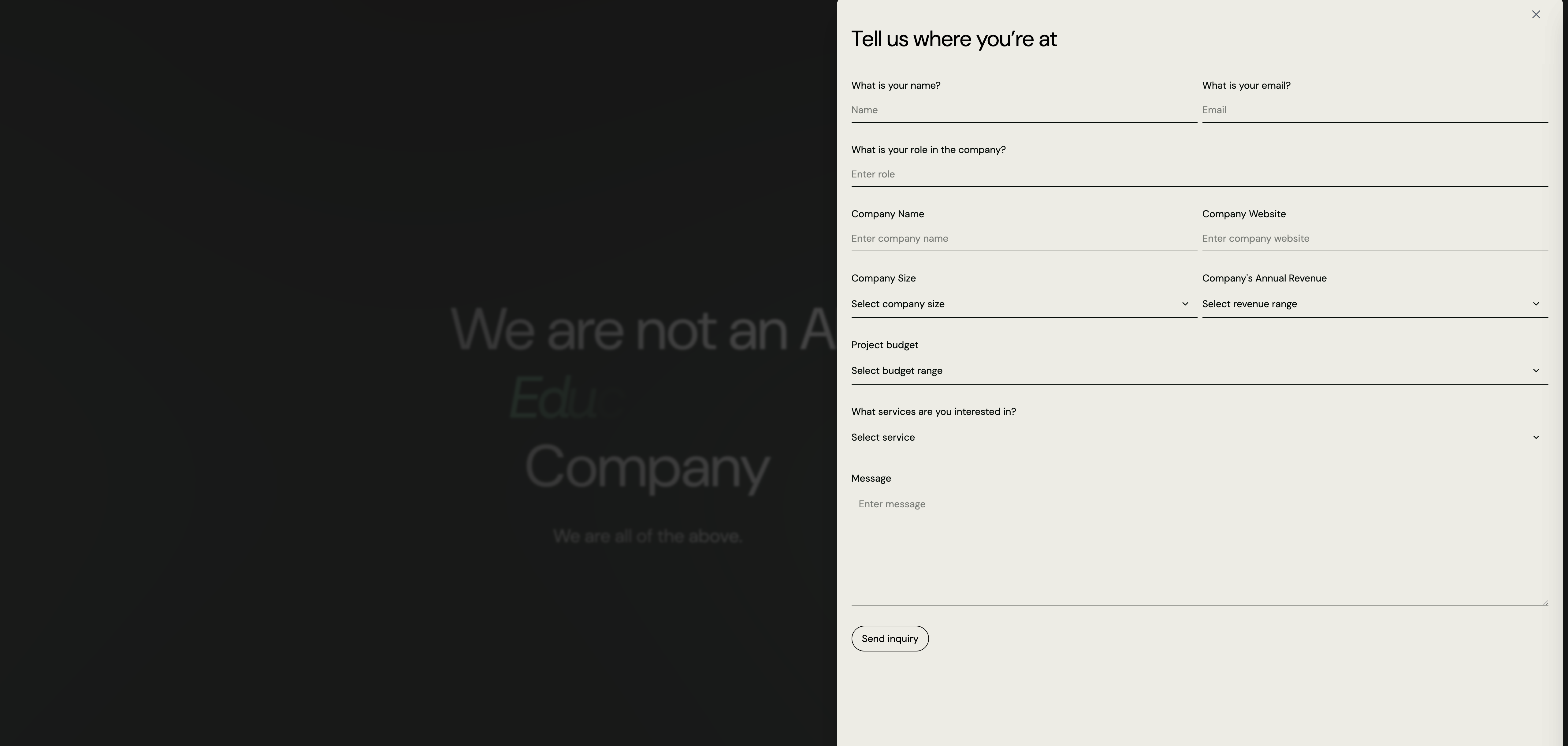Click the service dropdown chevron icon
The height and width of the screenshot is (746, 1568).
pyautogui.click(x=1536, y=437)
